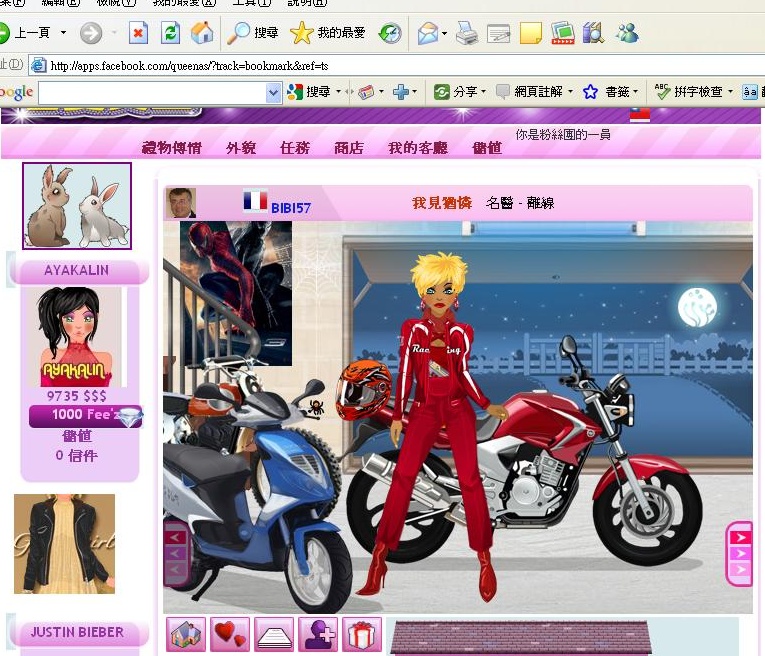Click the stacked papers icon

click(274, 634)
